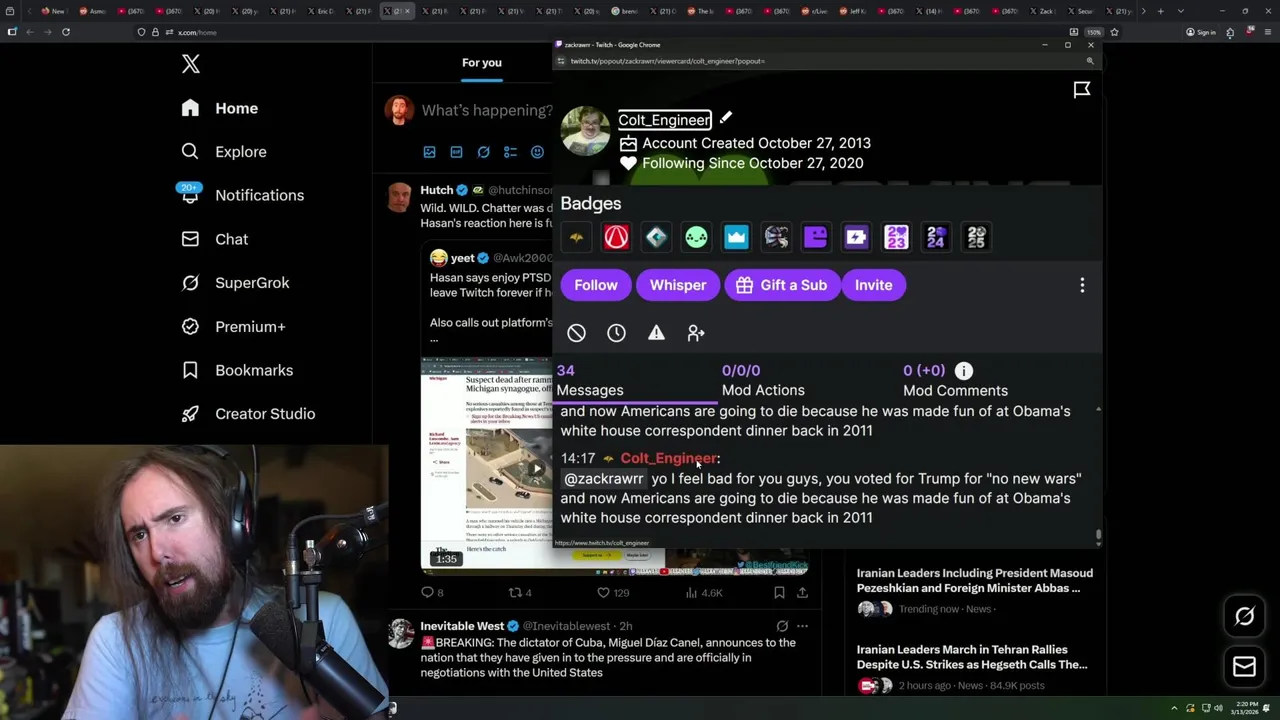Viewport: 1280px width, 720px height.
Task: Click the 2024 recap badge
Action: [936, 237]
